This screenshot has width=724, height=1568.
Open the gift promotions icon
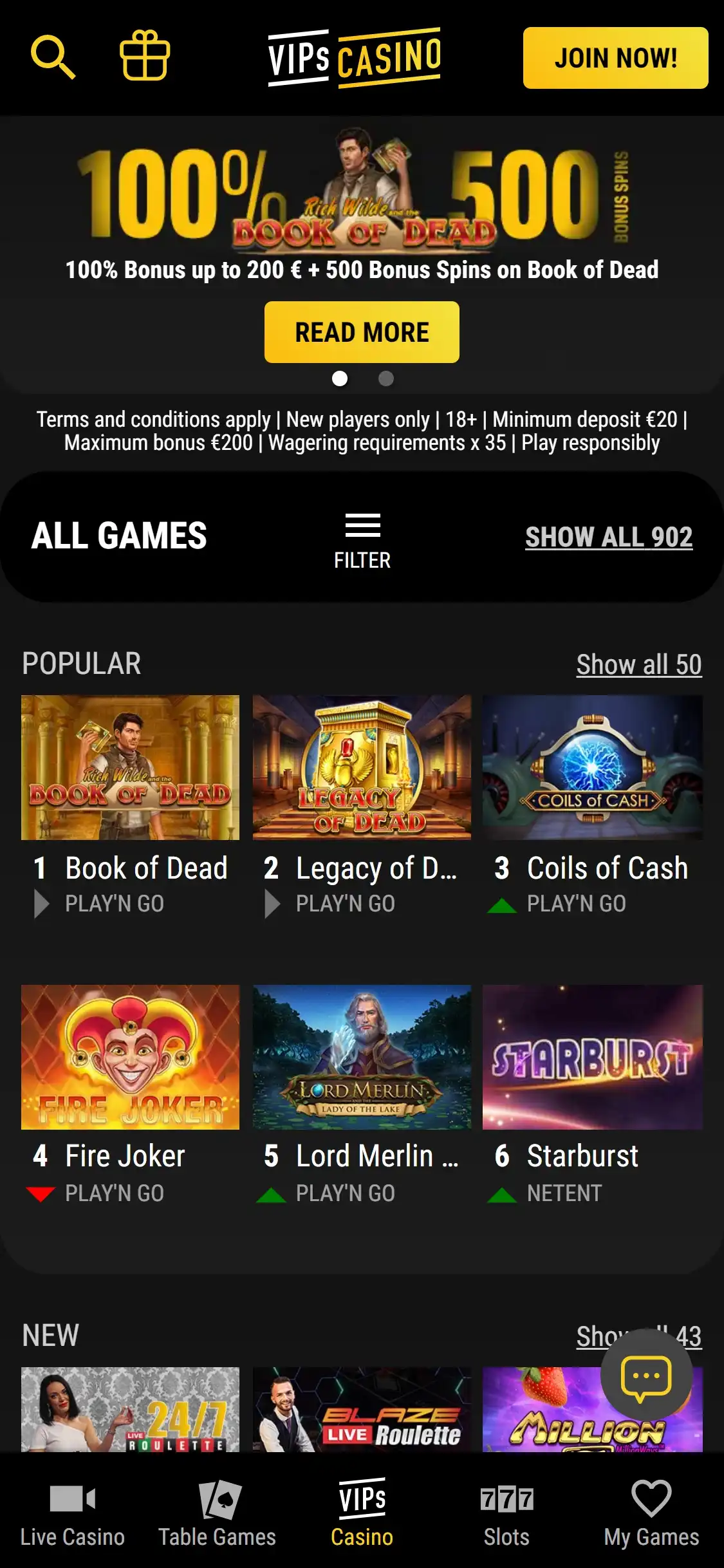[x=145, y=56]
